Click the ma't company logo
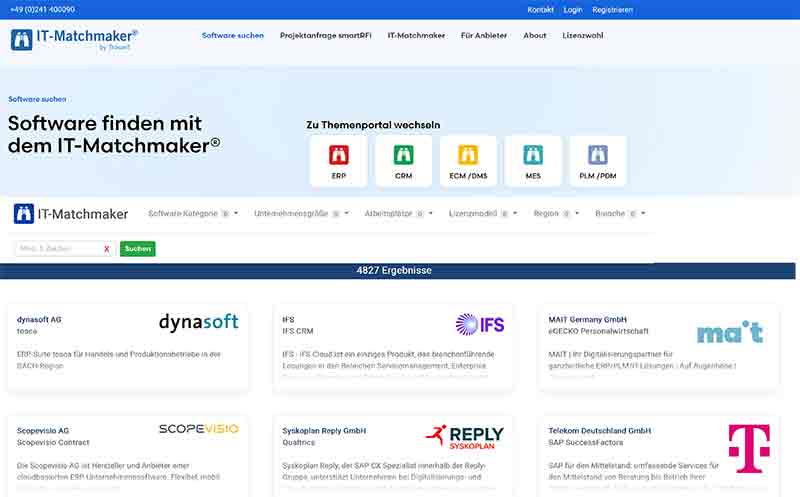This screenshot has height=497, width=800. click(x=730, y=332)
